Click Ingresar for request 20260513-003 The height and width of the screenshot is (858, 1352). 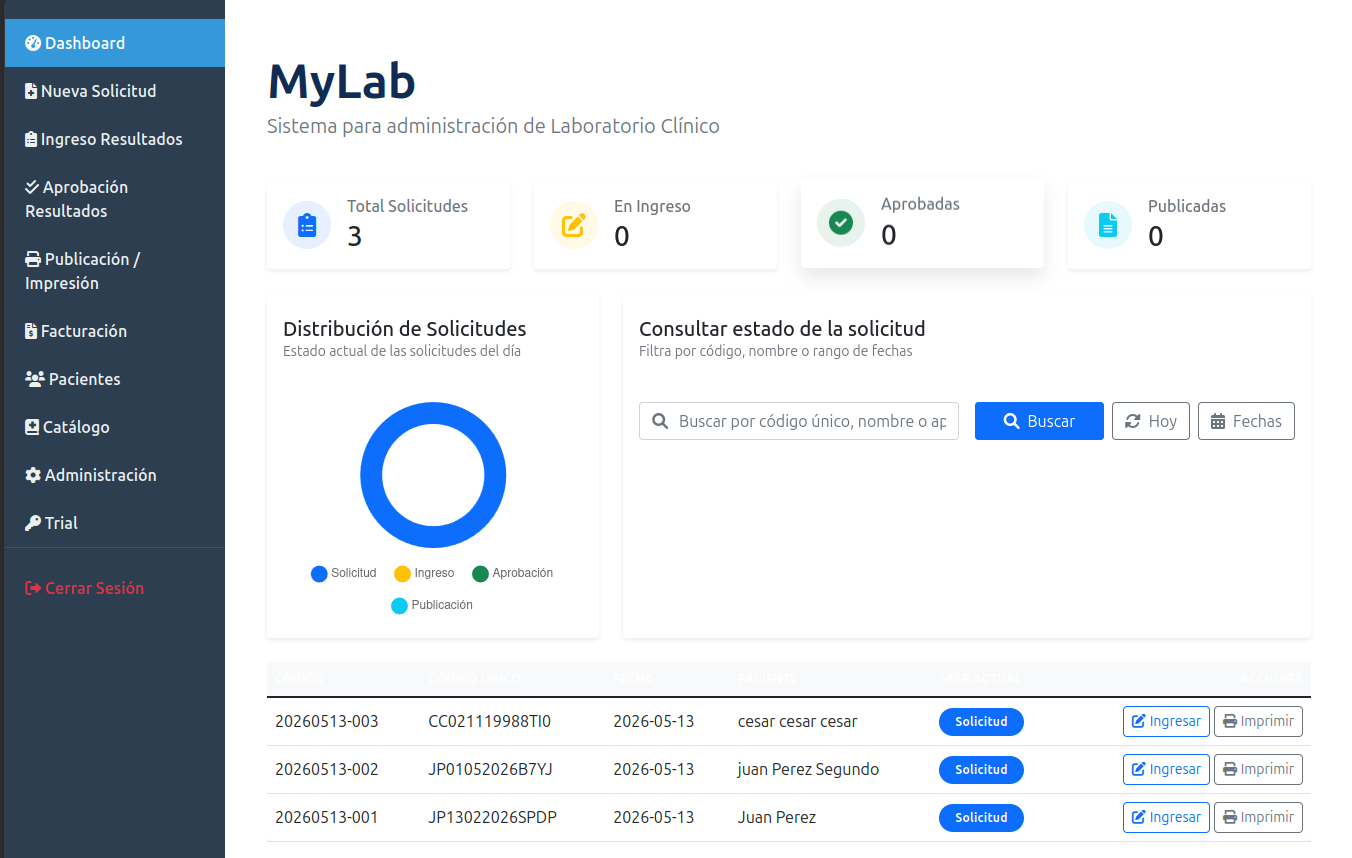tap(1166, 721)
